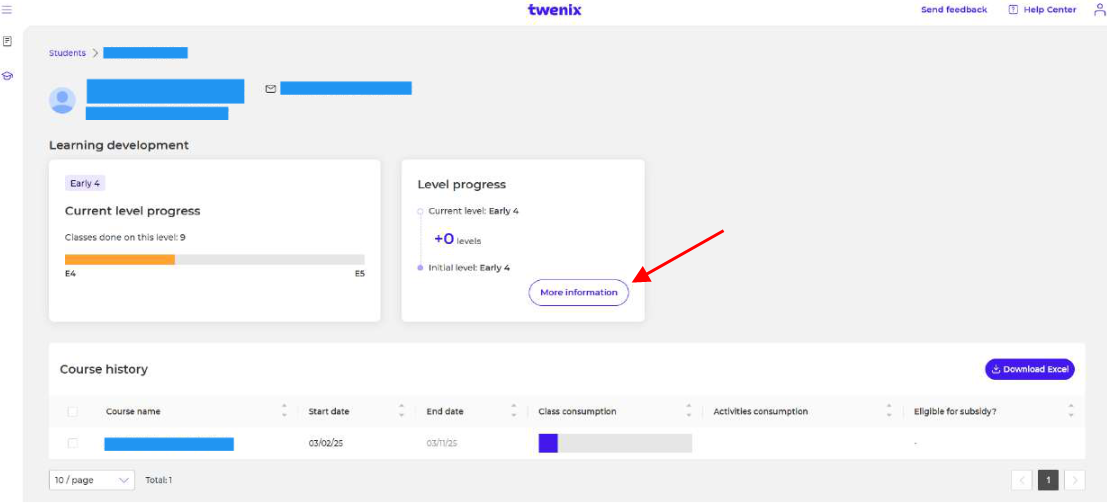Sort by Course name column arrows
The height and width of the screenshot is (503, 1107).
285,411
